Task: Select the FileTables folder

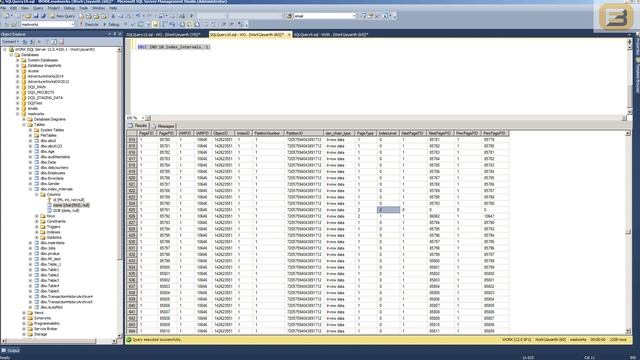Action: coord(49,135)
